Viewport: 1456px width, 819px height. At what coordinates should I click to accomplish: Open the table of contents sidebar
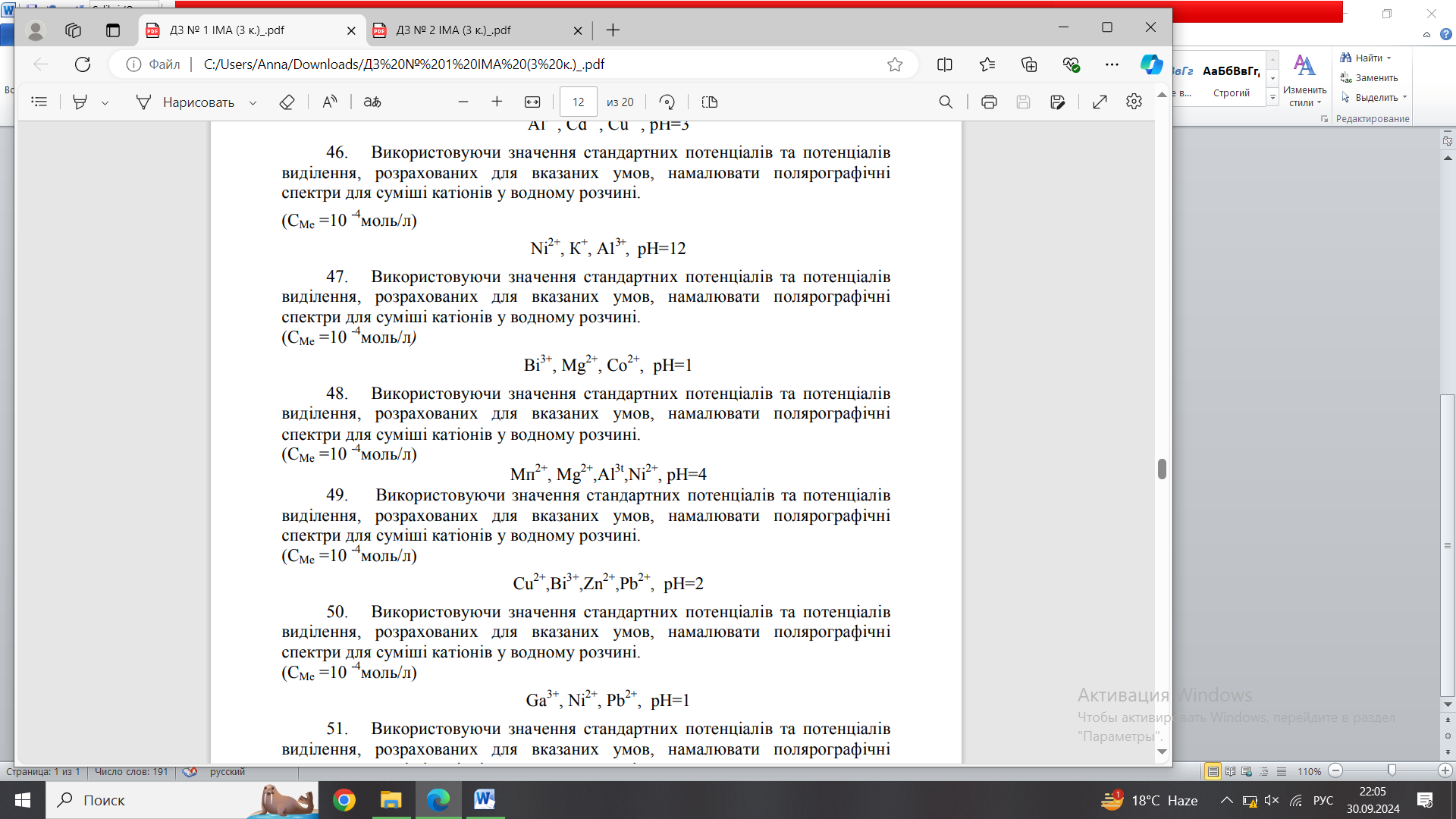tap(39, 102)
